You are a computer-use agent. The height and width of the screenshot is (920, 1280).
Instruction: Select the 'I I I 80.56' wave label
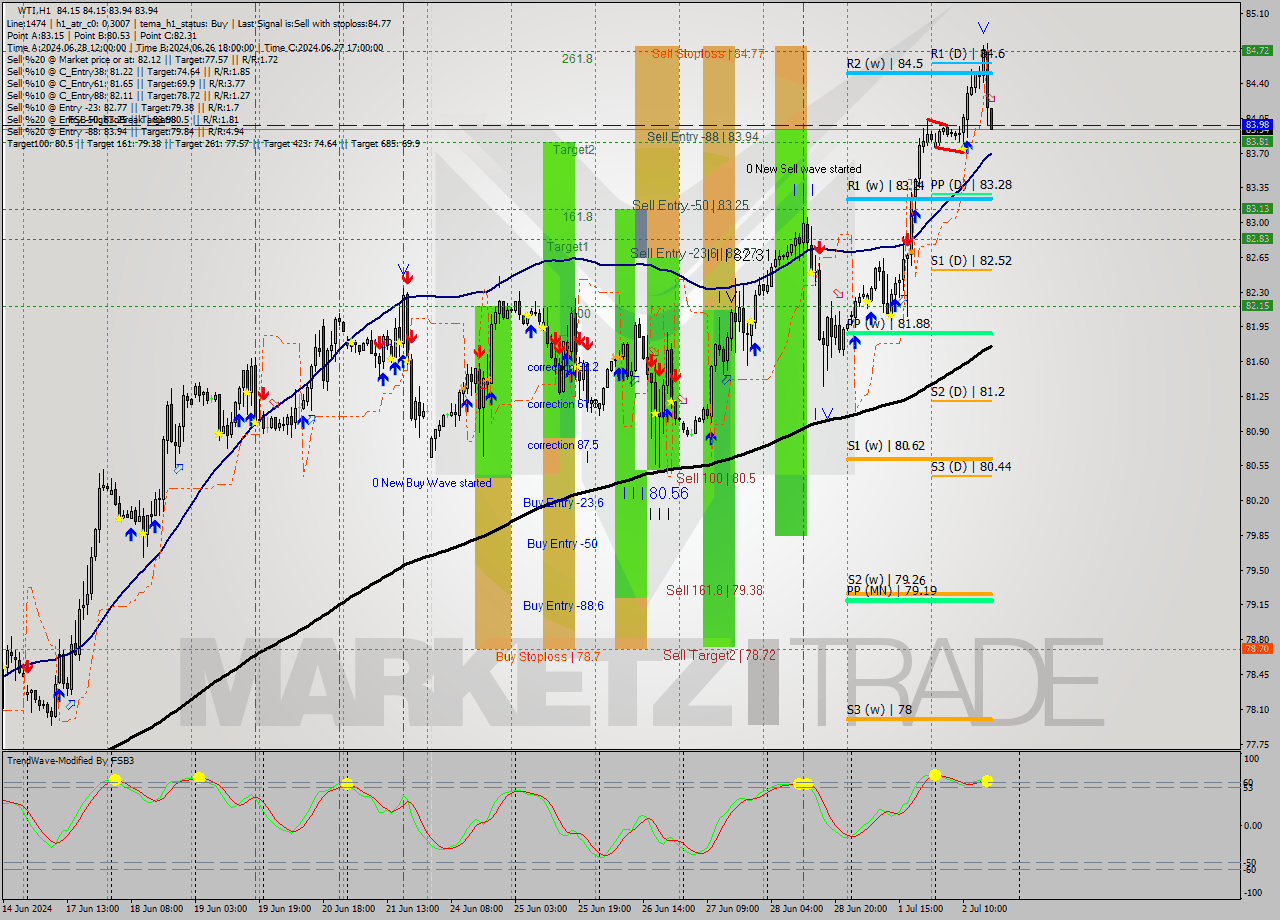point(655,494)
